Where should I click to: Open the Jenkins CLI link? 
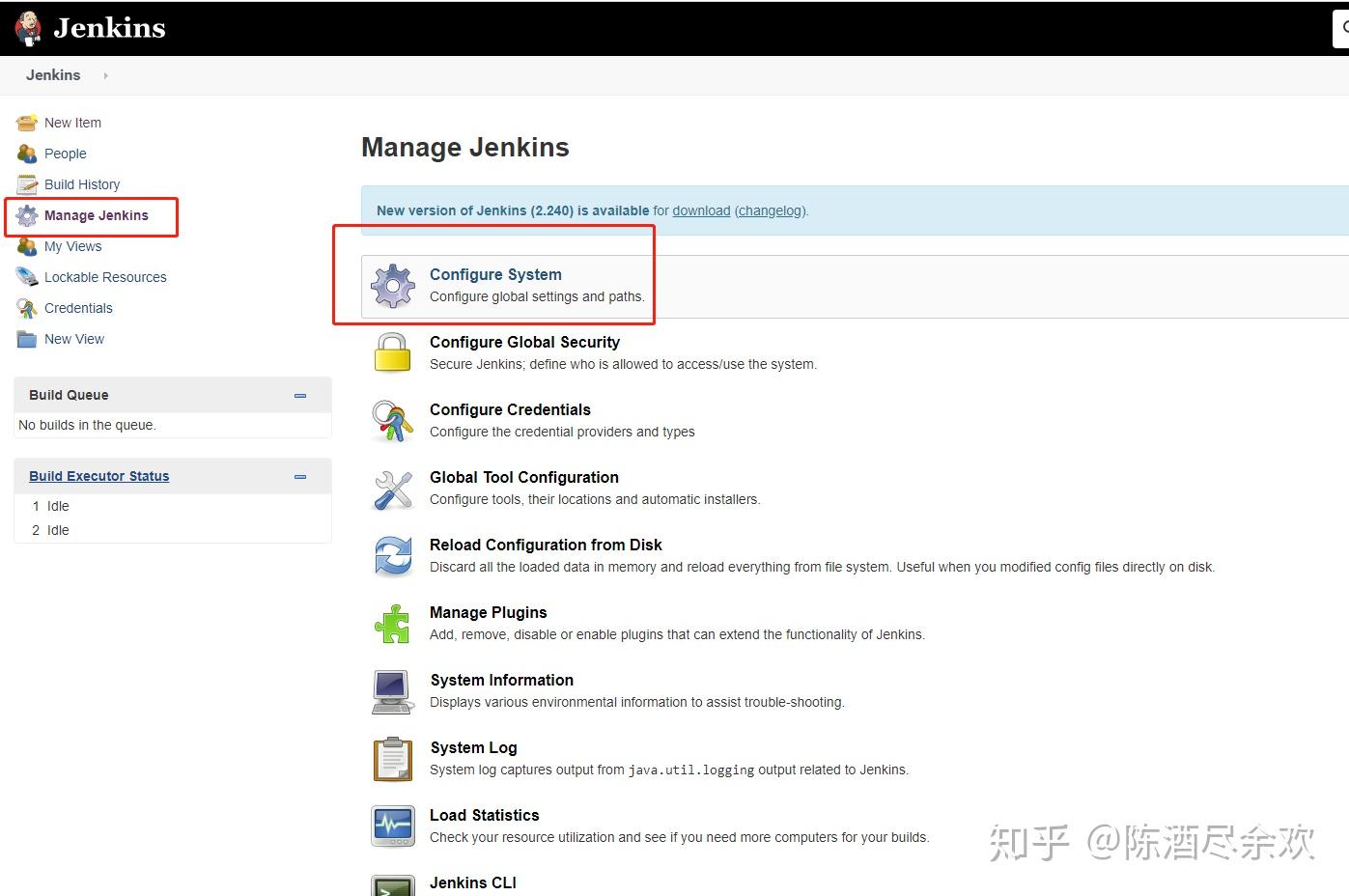[x=473, y=882]
